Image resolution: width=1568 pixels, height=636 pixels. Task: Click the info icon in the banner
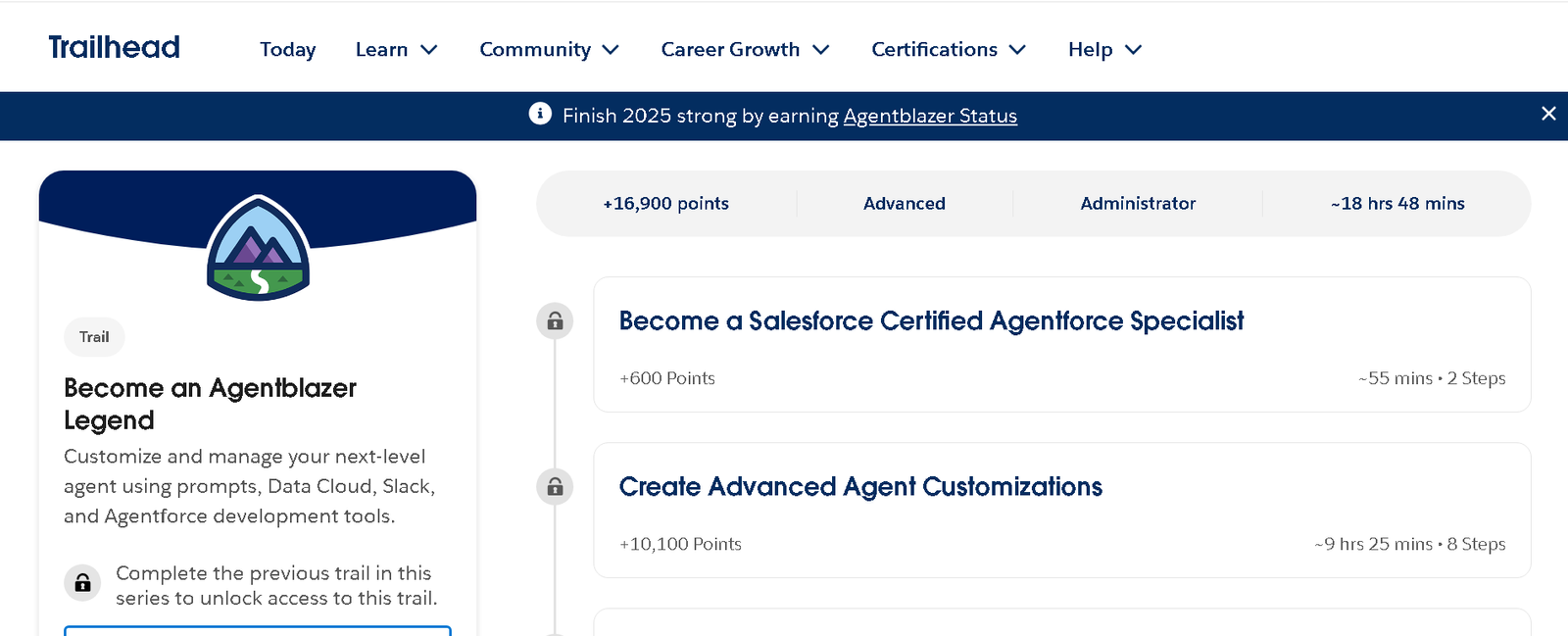540,115
